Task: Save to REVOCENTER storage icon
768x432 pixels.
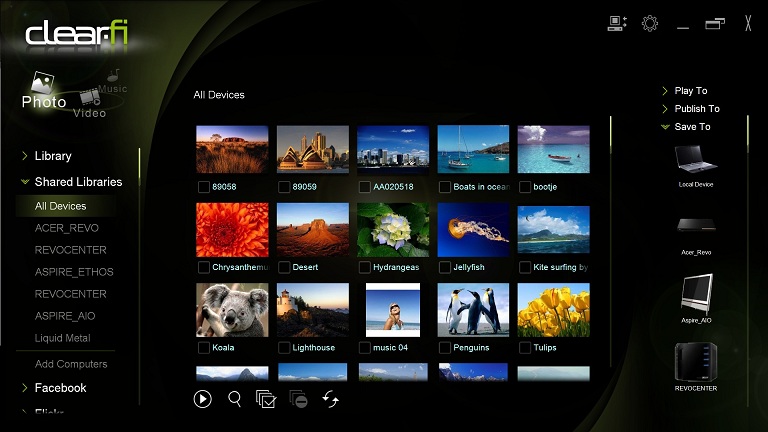Action: click(x=696, y=361)
